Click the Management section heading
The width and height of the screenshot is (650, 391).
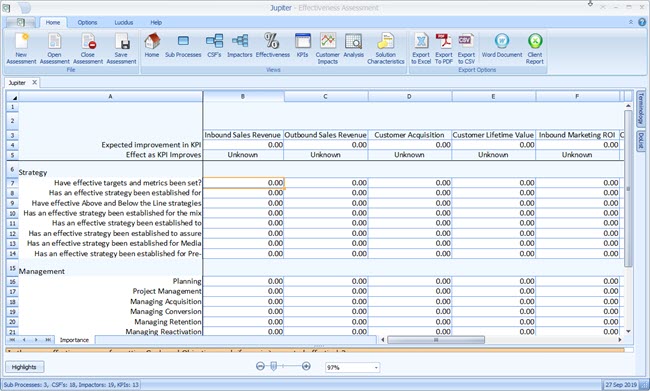(41, 271)
